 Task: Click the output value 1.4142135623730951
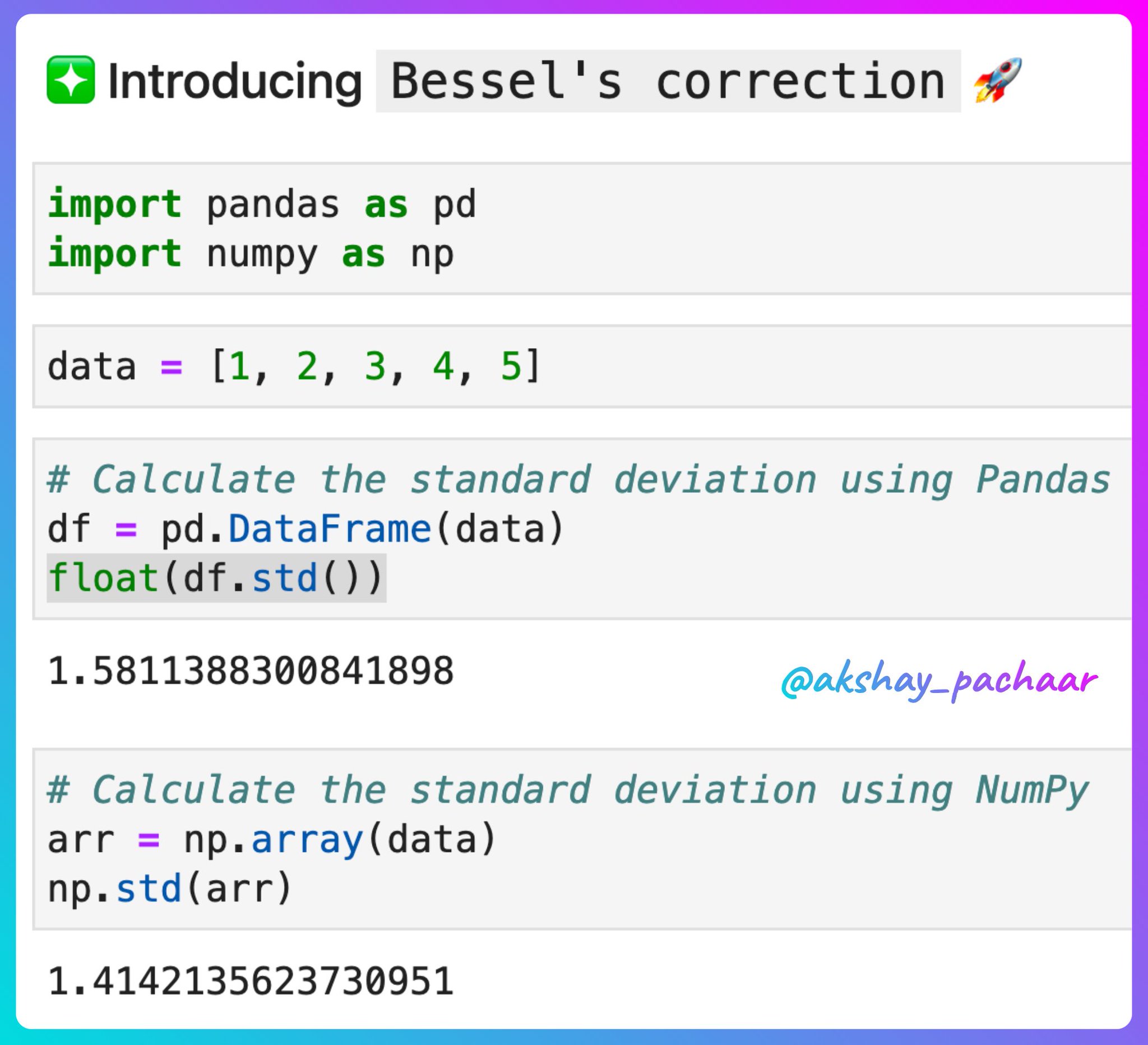coord(251,981)
